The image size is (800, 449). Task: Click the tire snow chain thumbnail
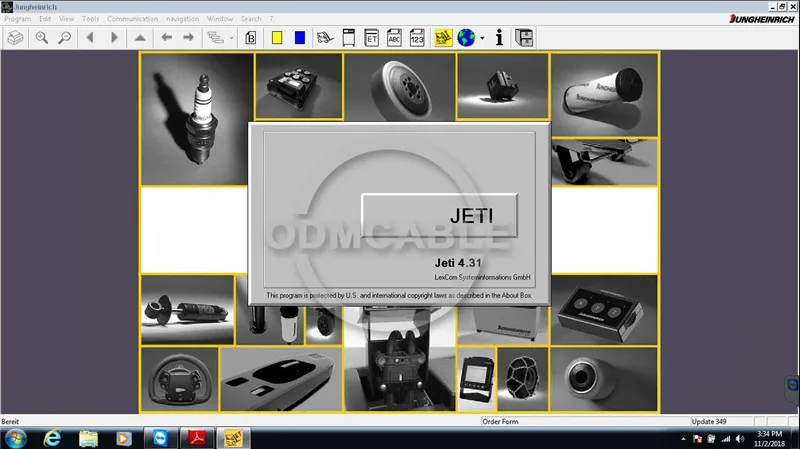522,379
